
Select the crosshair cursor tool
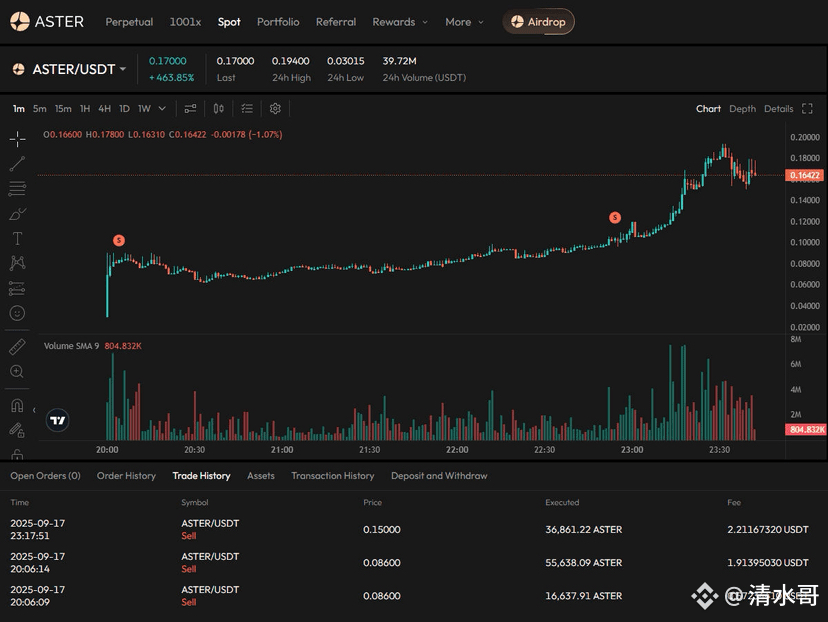tap(17, 138)
